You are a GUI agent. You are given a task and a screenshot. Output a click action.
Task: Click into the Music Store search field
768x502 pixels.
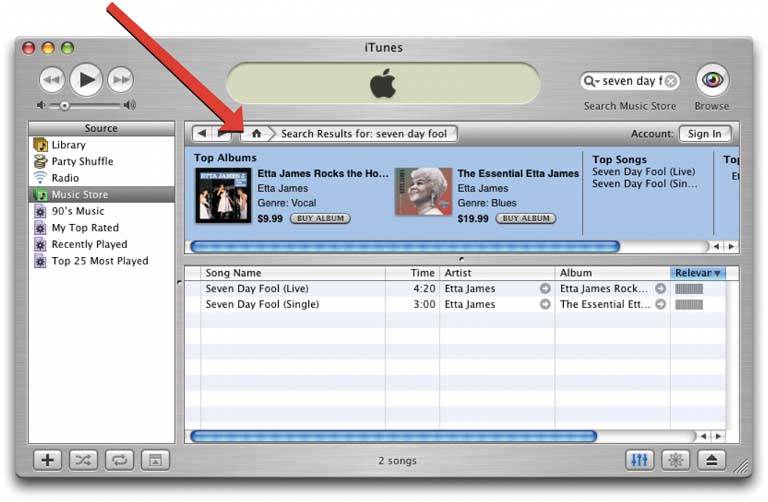pos(632,81)
